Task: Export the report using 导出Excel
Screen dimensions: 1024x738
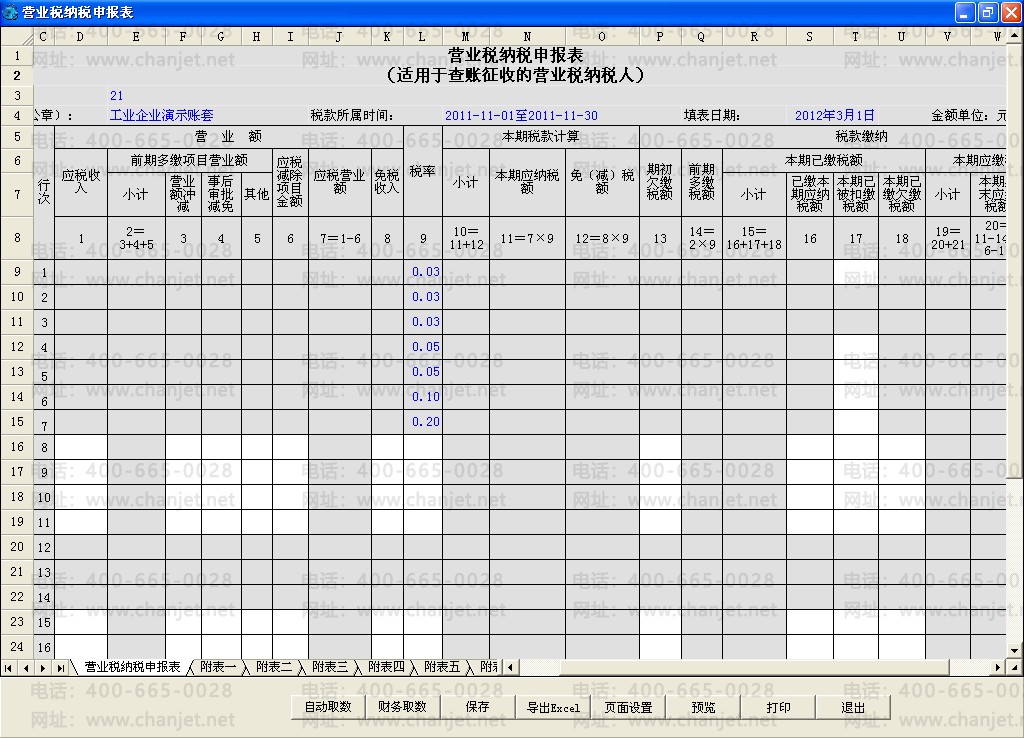Action: coord(553,707)
